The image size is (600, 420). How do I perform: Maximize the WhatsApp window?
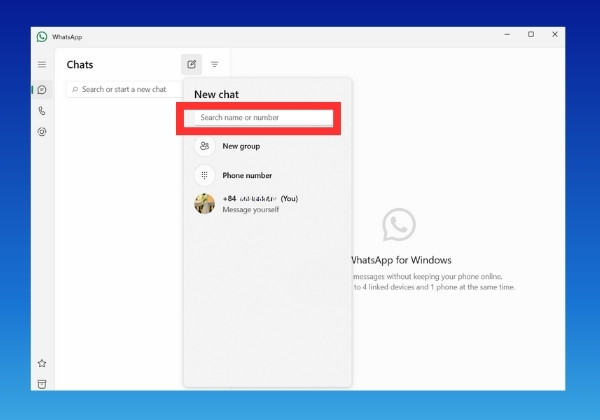(531, 34)
